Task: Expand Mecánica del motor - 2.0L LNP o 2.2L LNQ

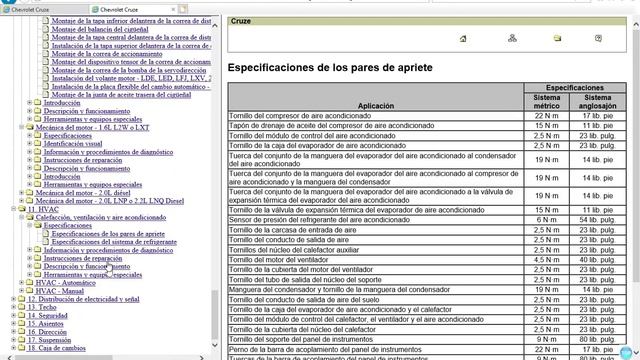Action: [x=21, y=200]
